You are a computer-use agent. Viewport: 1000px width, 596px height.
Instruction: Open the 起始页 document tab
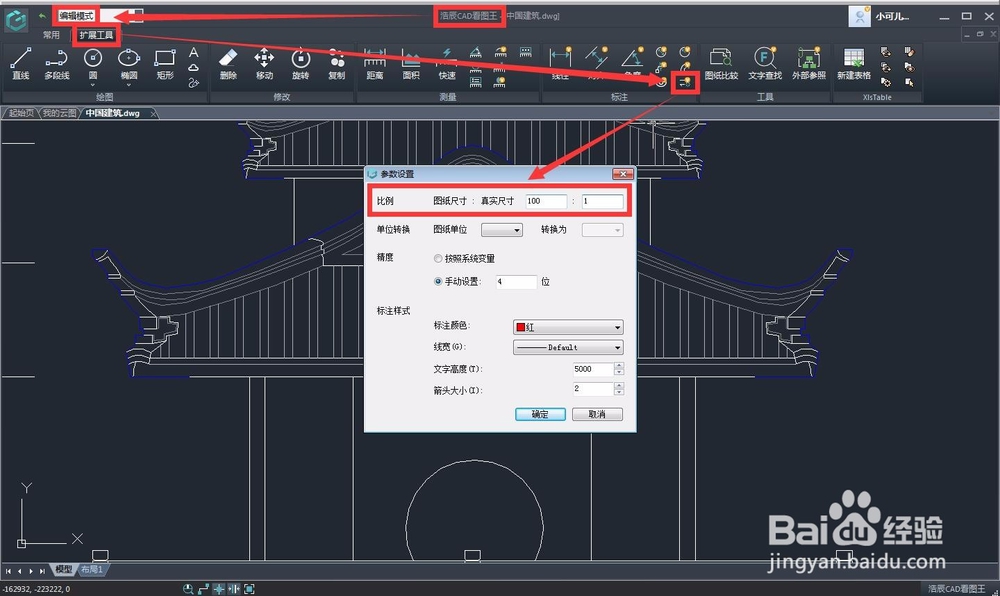tap(21, 113)
